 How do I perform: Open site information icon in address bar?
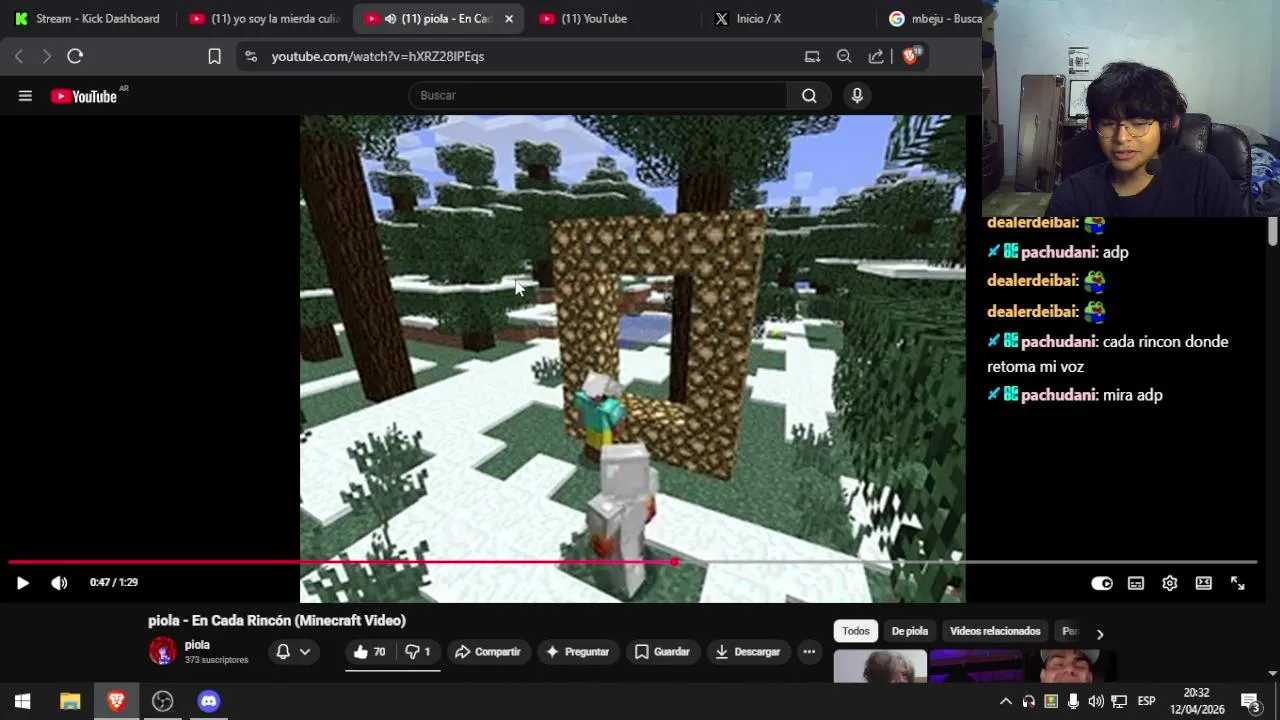click(x=251, y=56)
